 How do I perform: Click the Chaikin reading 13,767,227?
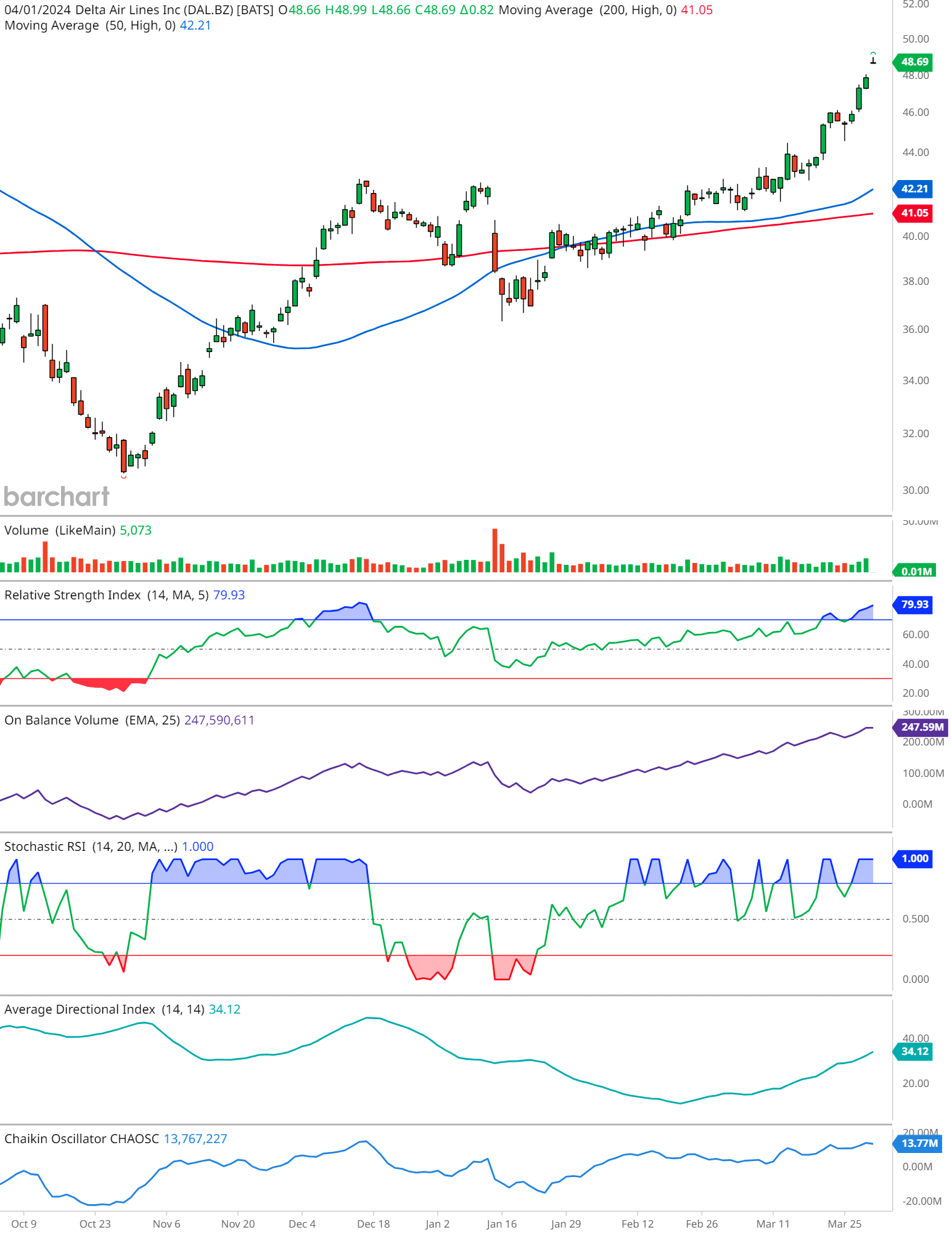[195, 1139]
